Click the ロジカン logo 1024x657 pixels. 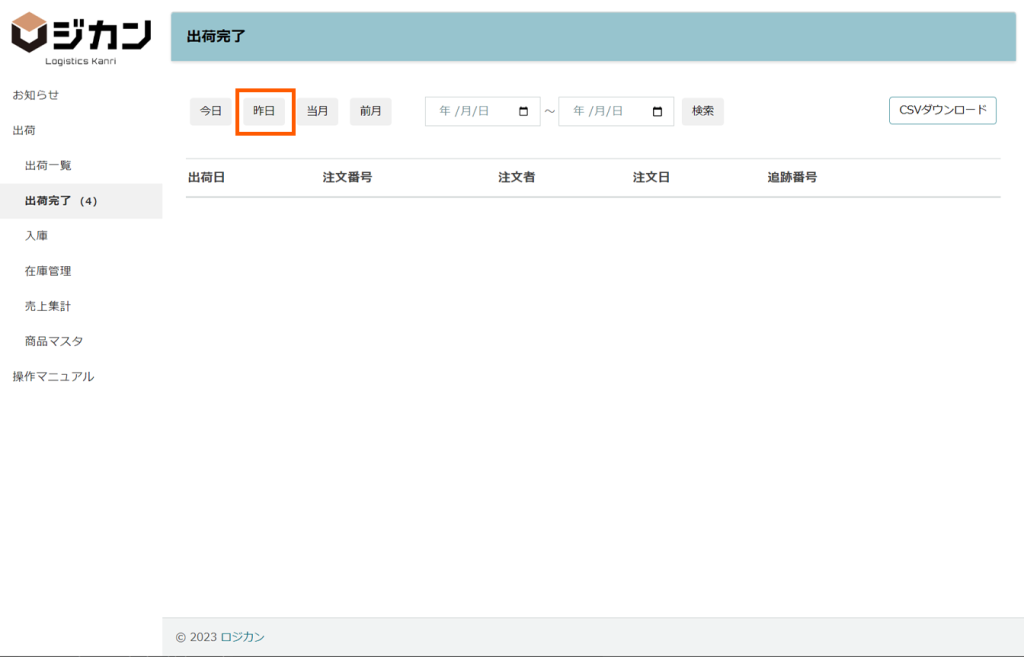[x=81, y=37]
